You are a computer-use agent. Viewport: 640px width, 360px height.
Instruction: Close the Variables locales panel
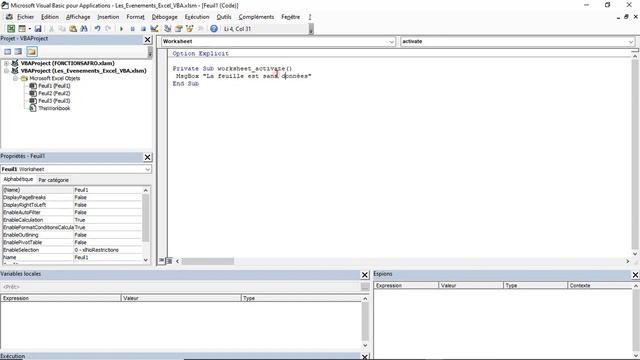365,275
